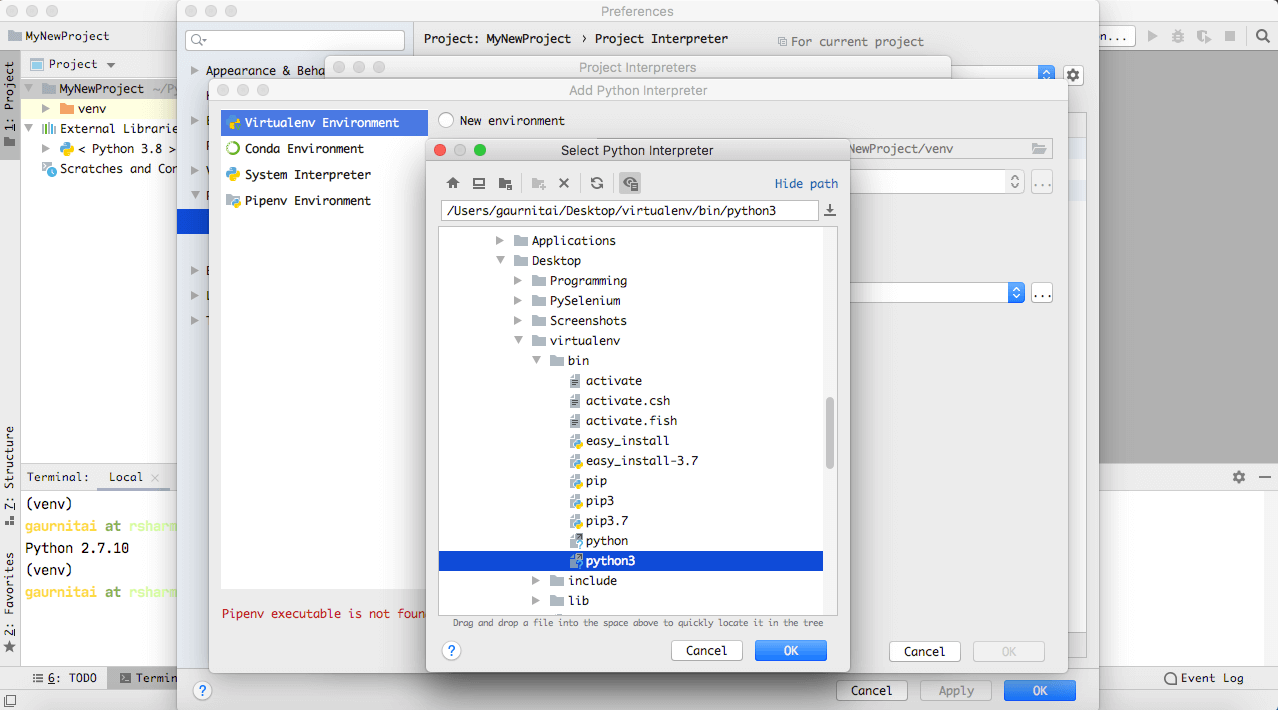Viewport: 1278px width, 710px height.
Task: Click gear icon in Preferences interpreter row
Action: (x=1073, y=75)
